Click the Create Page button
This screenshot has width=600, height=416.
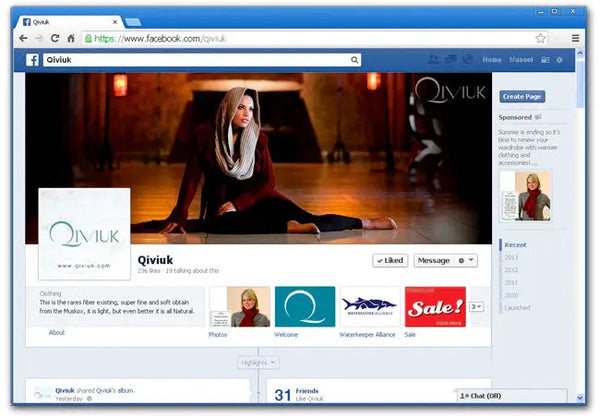coord(522,96)
